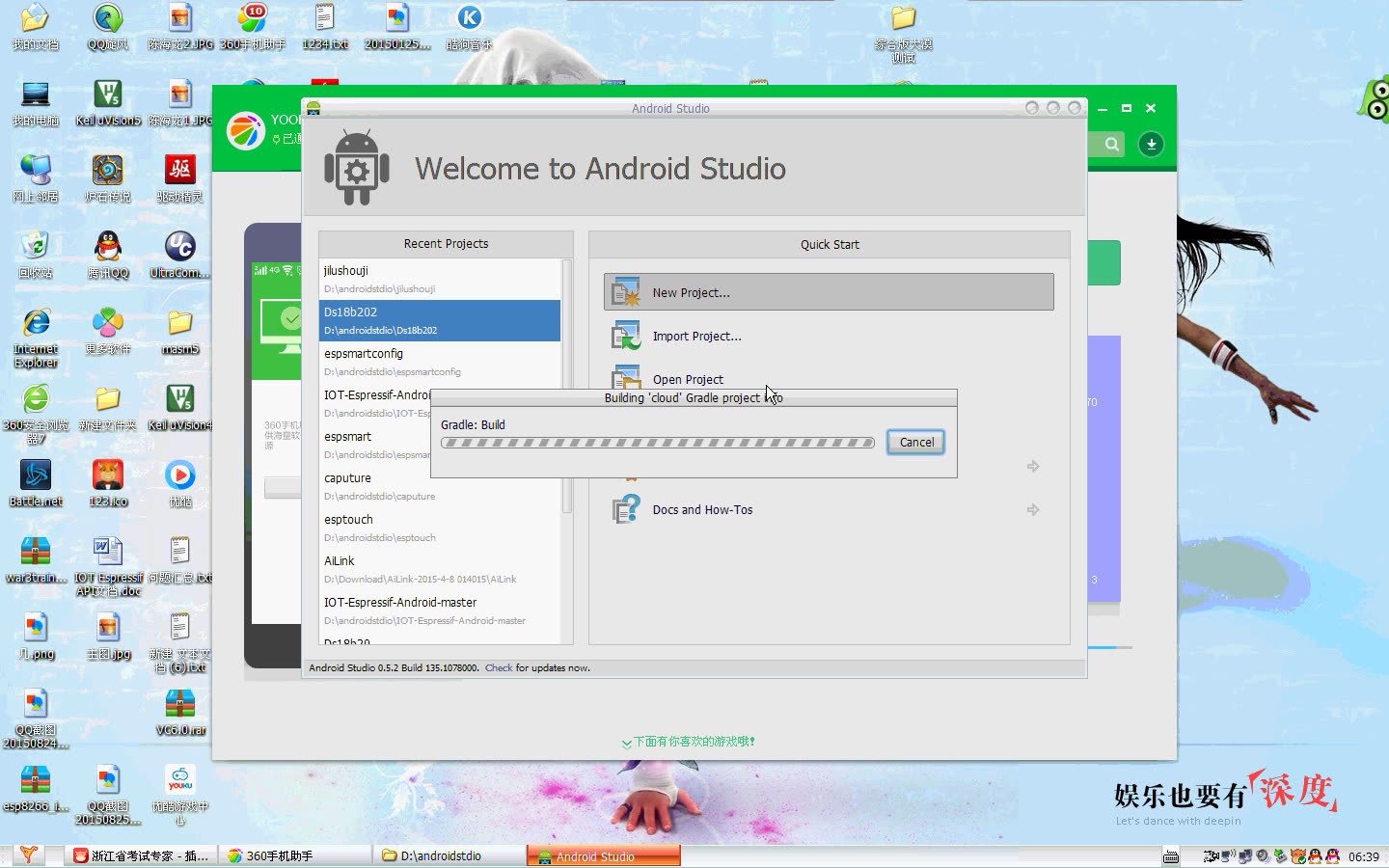Select VC6.0.rar archive on desktop
The height and width of the screenshot is (868, 1389).
point(180,713)
